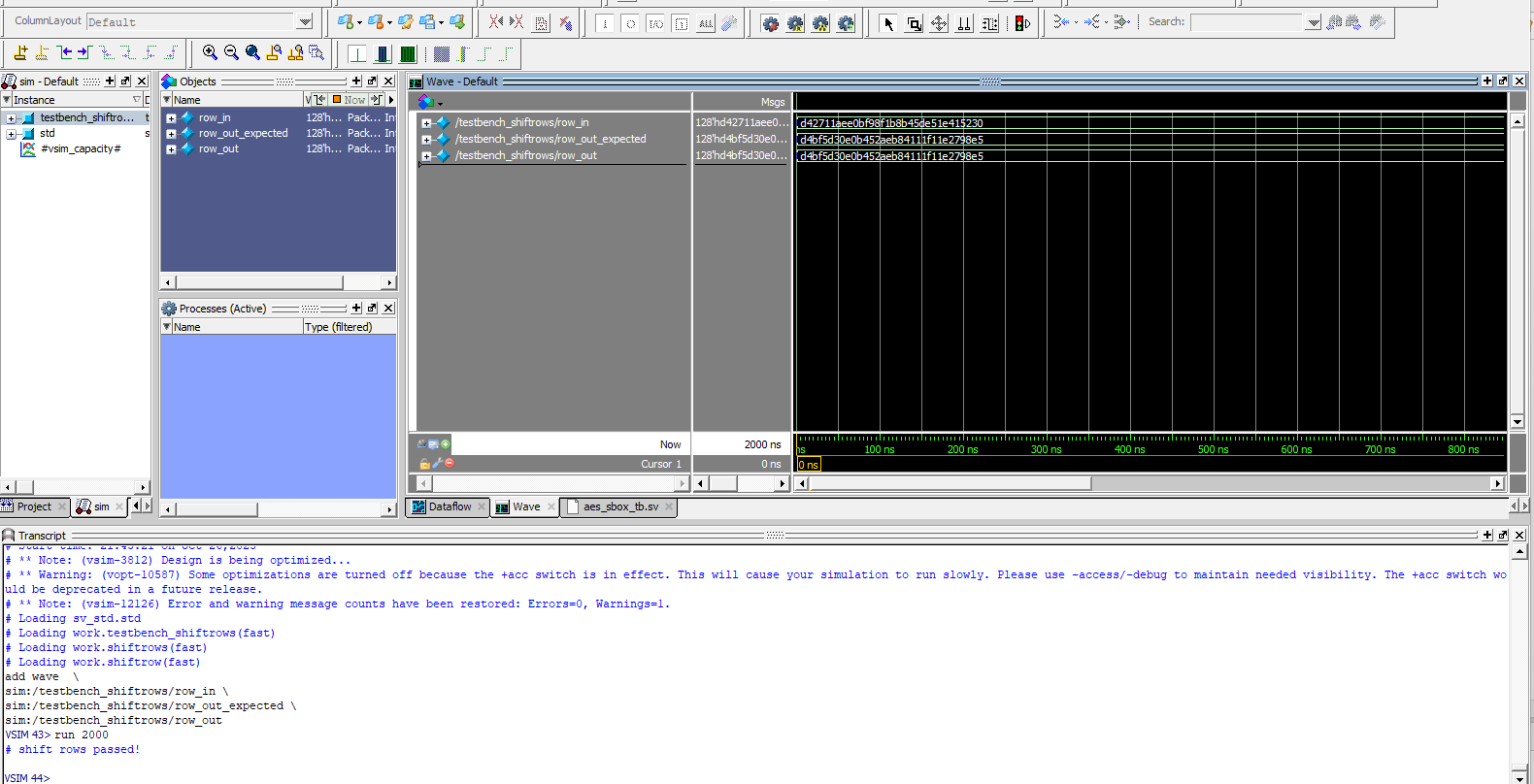The width and height of the screenshot is (1534, 784).
Task: Click the Zoom Full toolbar icon
Action: tap(252, 52)
